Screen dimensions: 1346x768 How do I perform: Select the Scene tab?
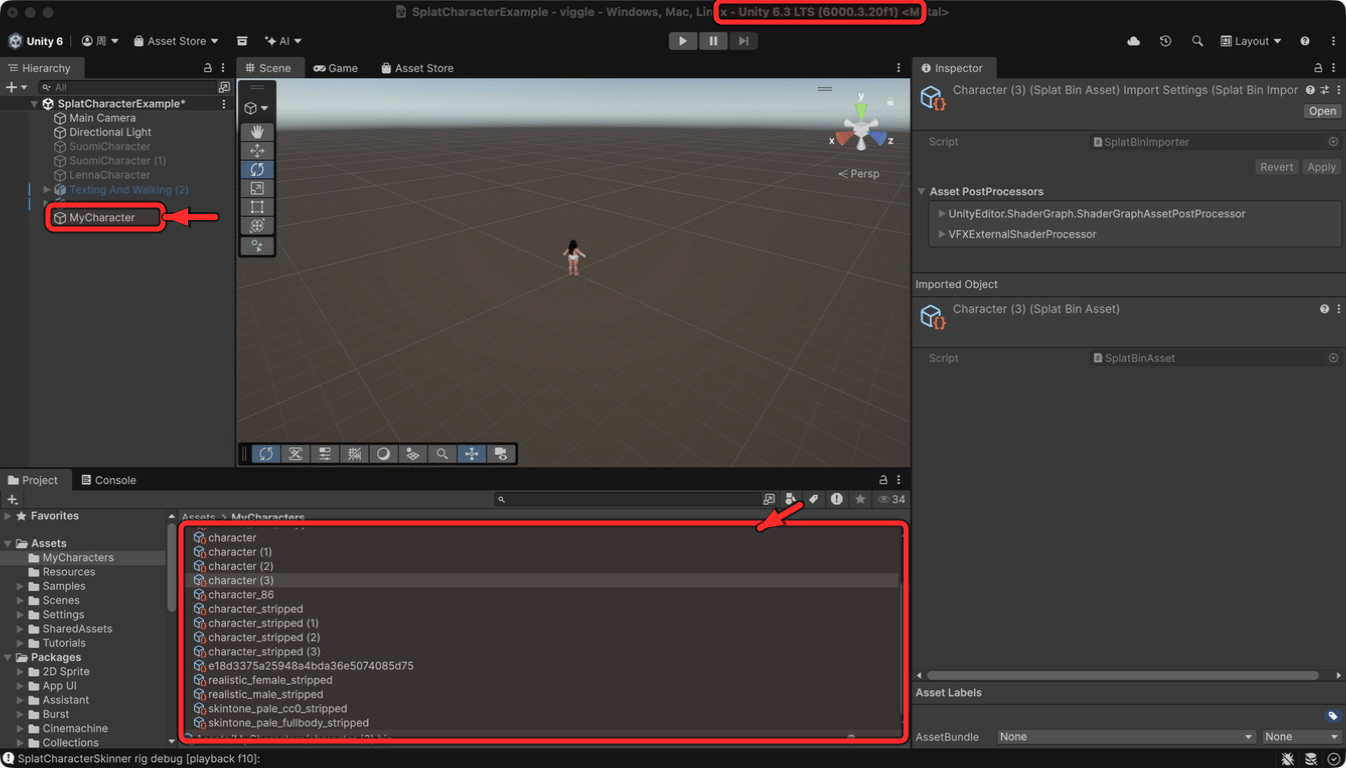click(x=268, y=68)
